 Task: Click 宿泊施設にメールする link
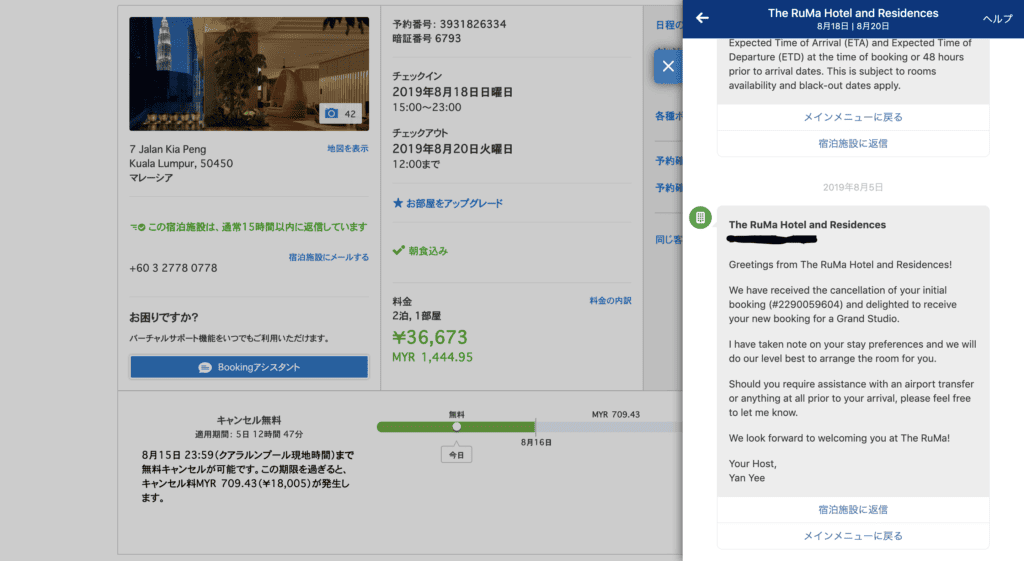(x=328, y=257)
